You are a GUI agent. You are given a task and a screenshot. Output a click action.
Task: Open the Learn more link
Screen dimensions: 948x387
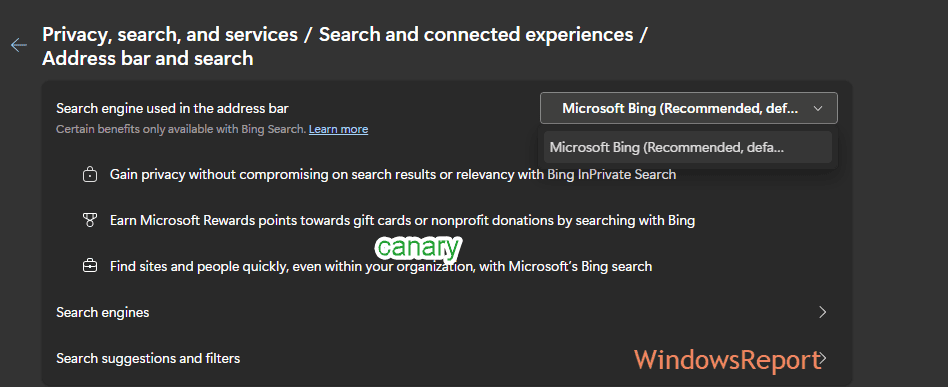(x=338, y=129)
